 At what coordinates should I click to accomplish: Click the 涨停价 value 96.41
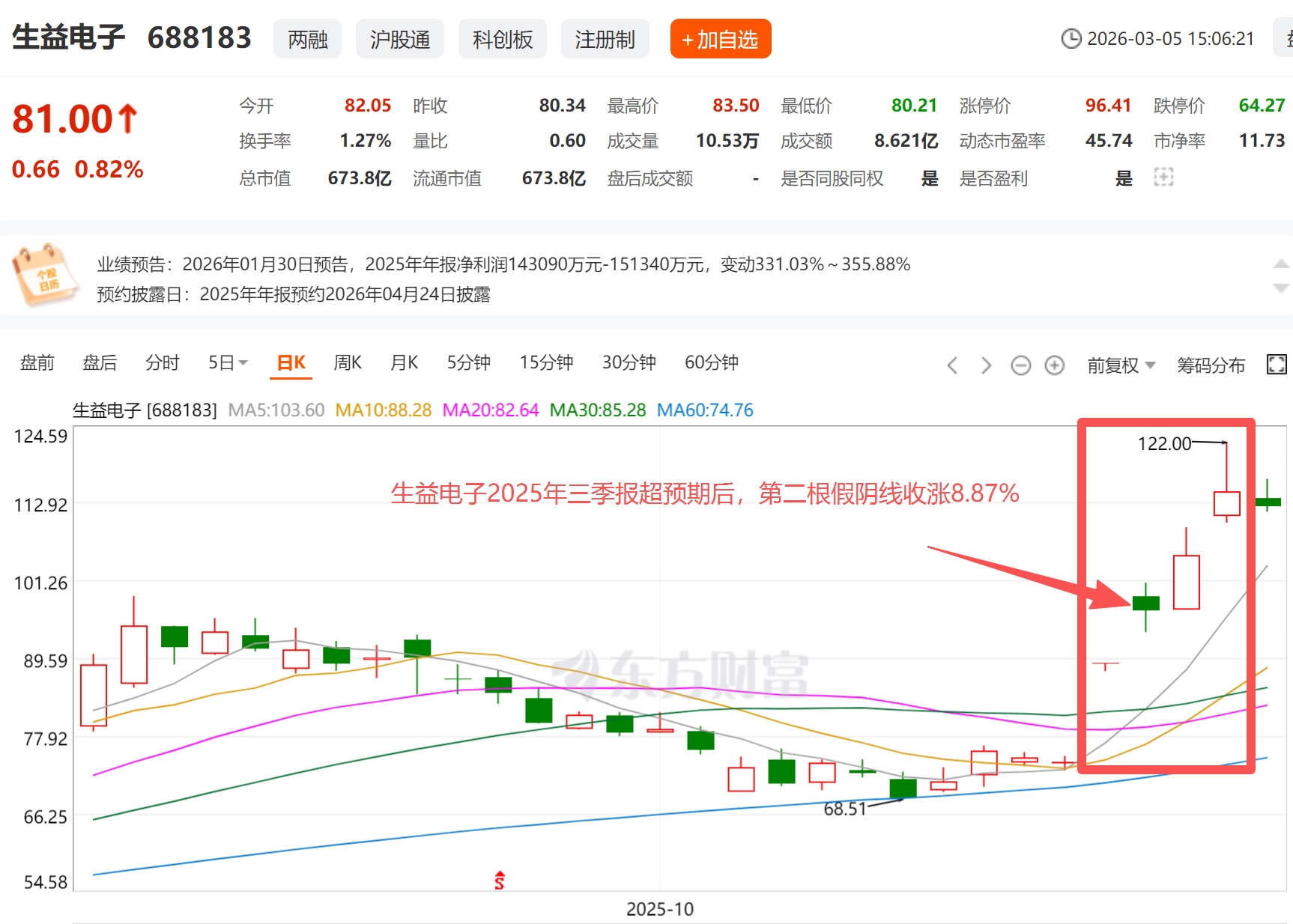pos(1109,106)
